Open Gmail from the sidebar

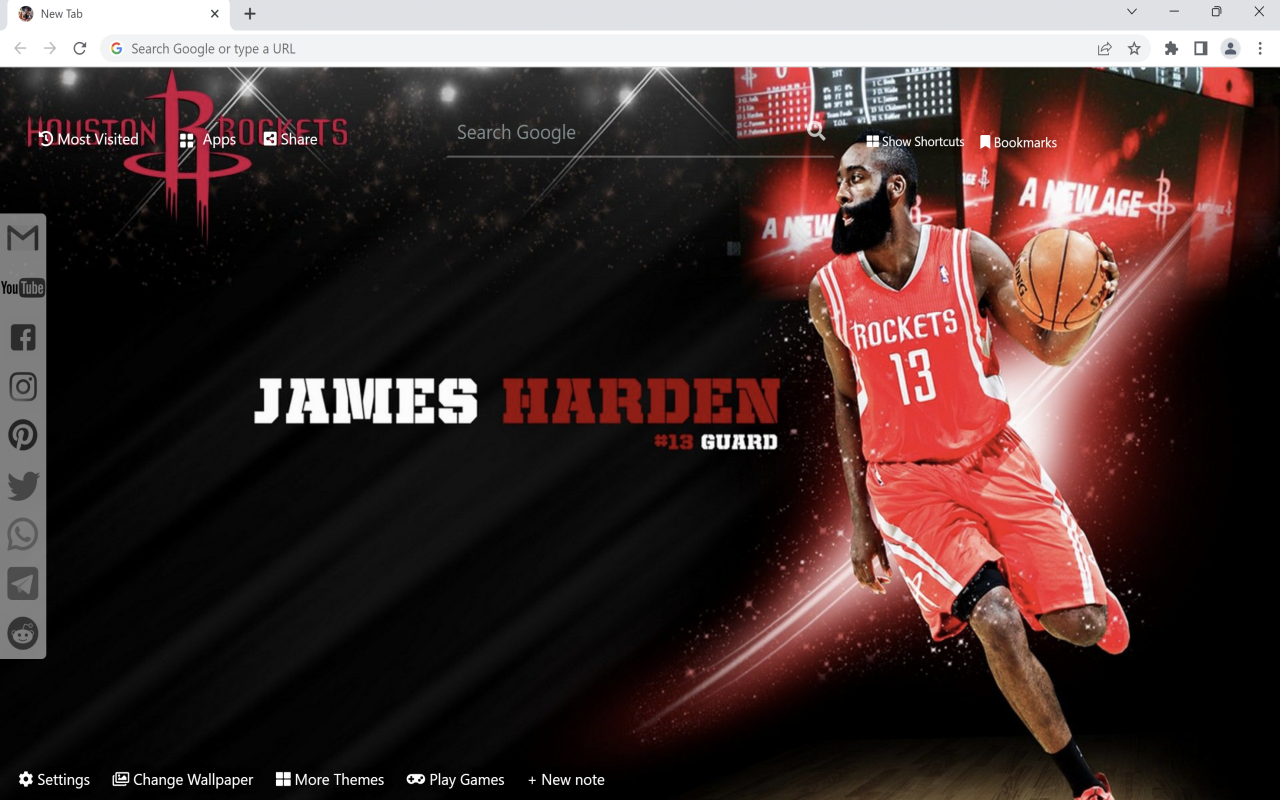click(x=23, y=238)
